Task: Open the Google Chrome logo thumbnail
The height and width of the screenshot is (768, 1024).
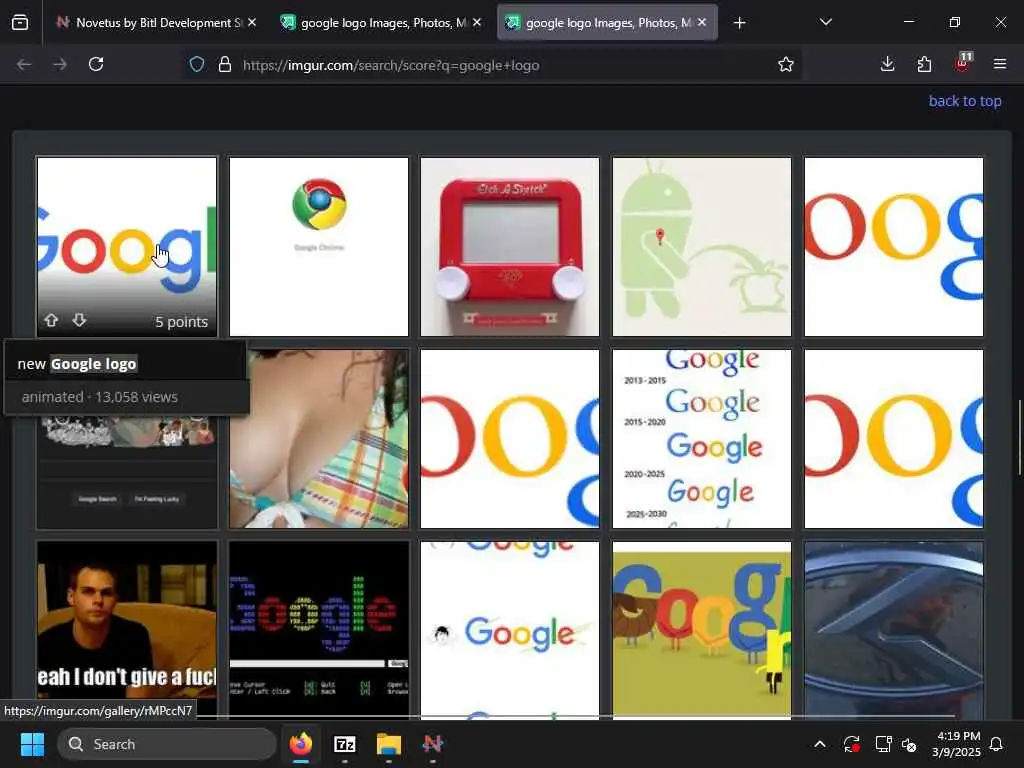Action: point(319,246)
